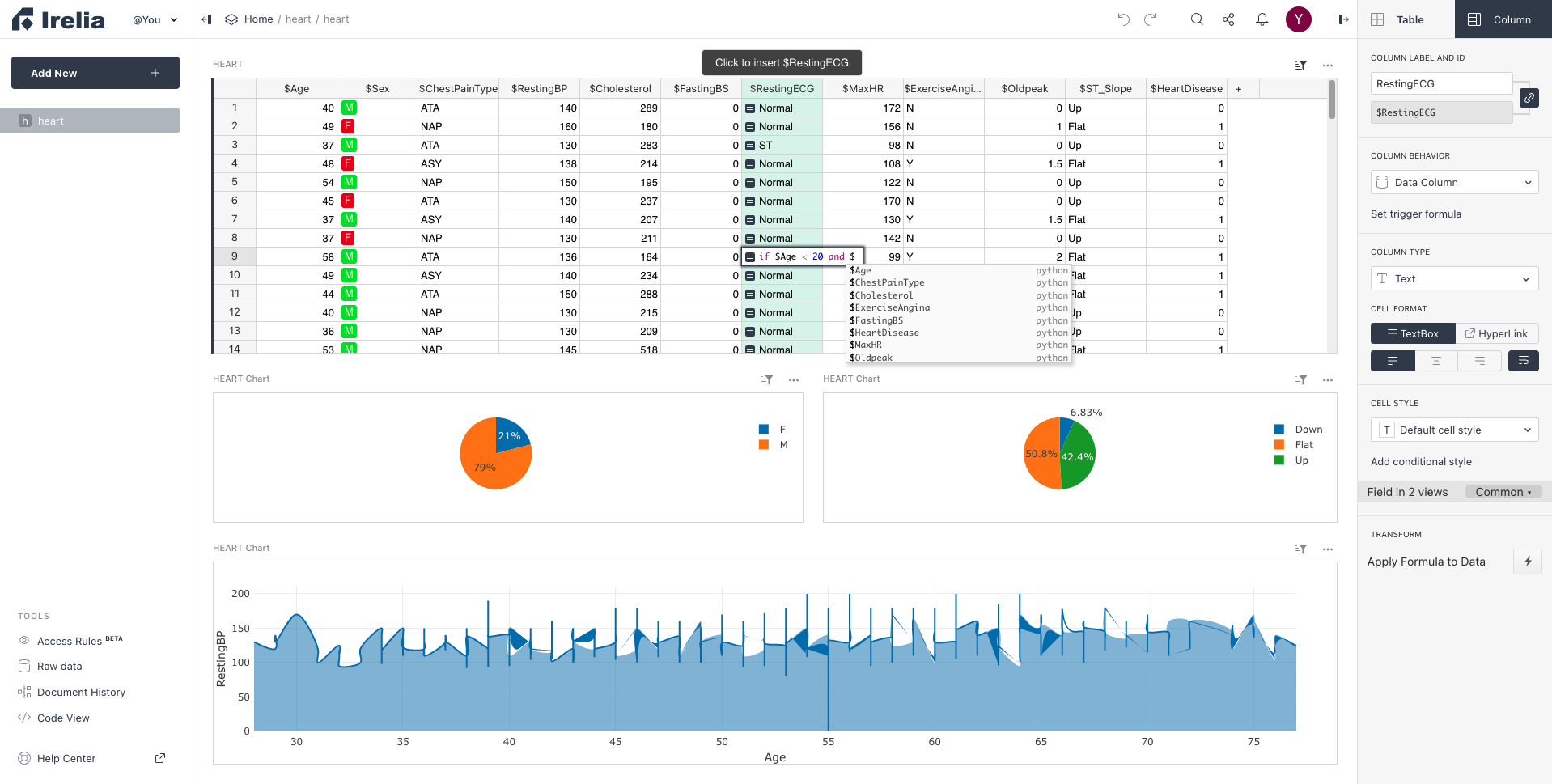Open the Column Behavior Data Column dropdown
The image size is (1552, 784).
pyautogui.click(x=1455, y=182)
